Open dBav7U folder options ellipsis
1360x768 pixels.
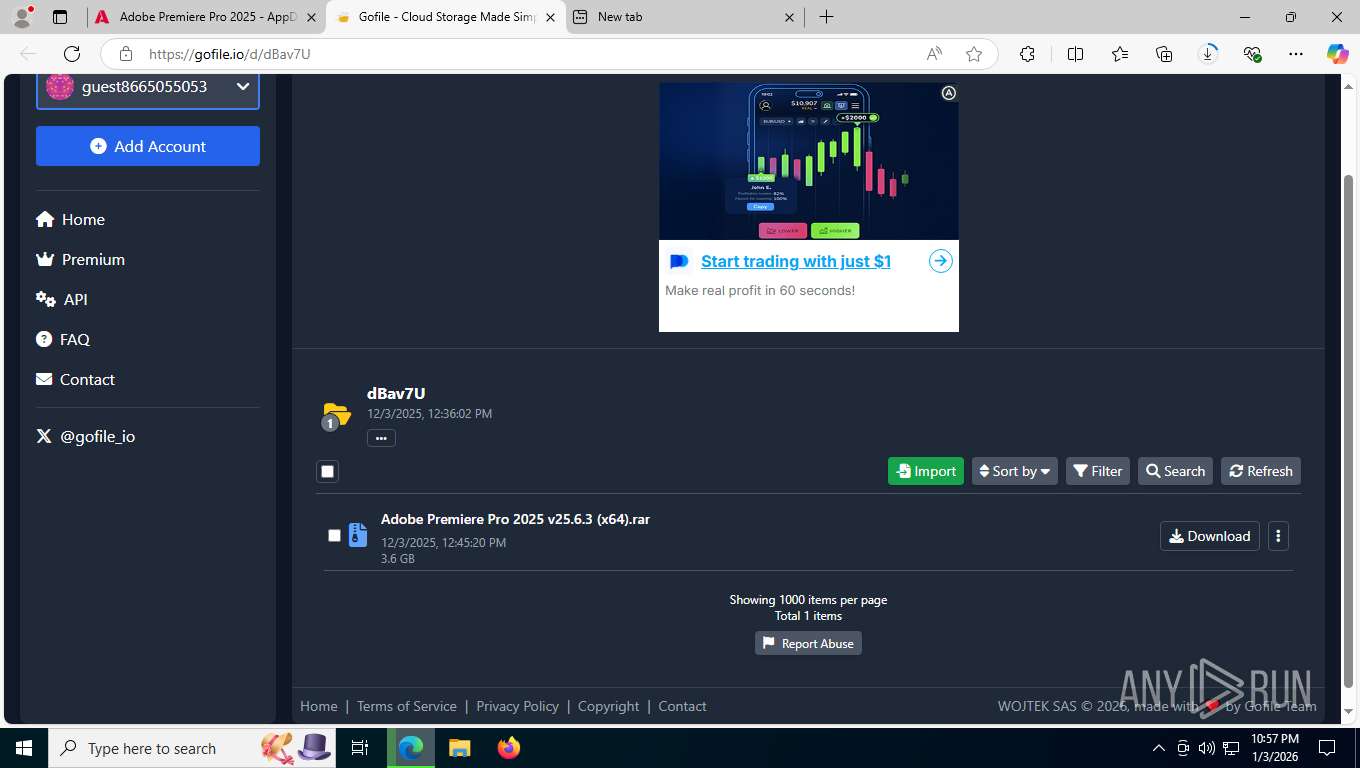pyautogui.click(x=381, y=438)
